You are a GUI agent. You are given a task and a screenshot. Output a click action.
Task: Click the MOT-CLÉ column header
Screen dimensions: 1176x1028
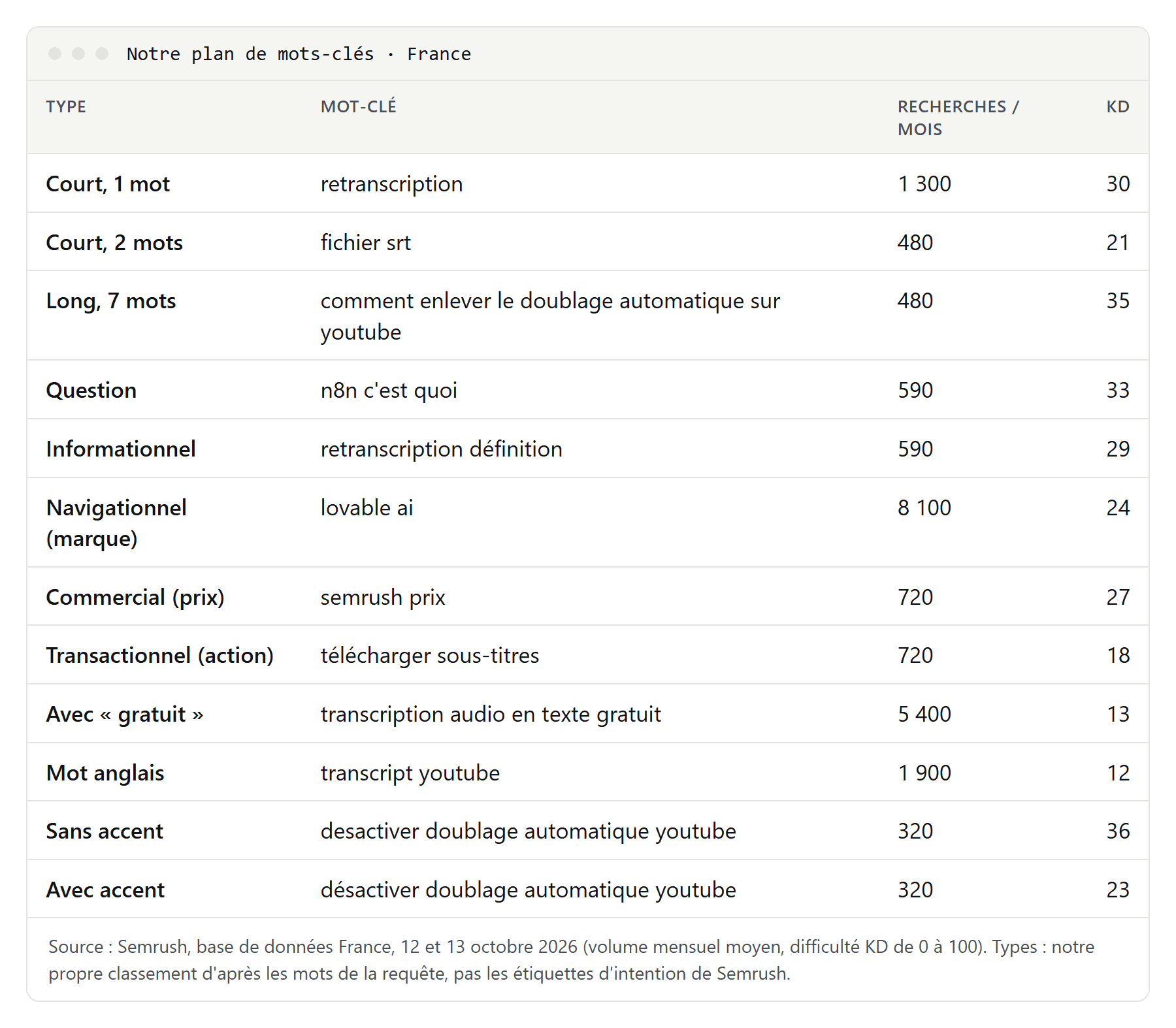[x=358, y=106]
